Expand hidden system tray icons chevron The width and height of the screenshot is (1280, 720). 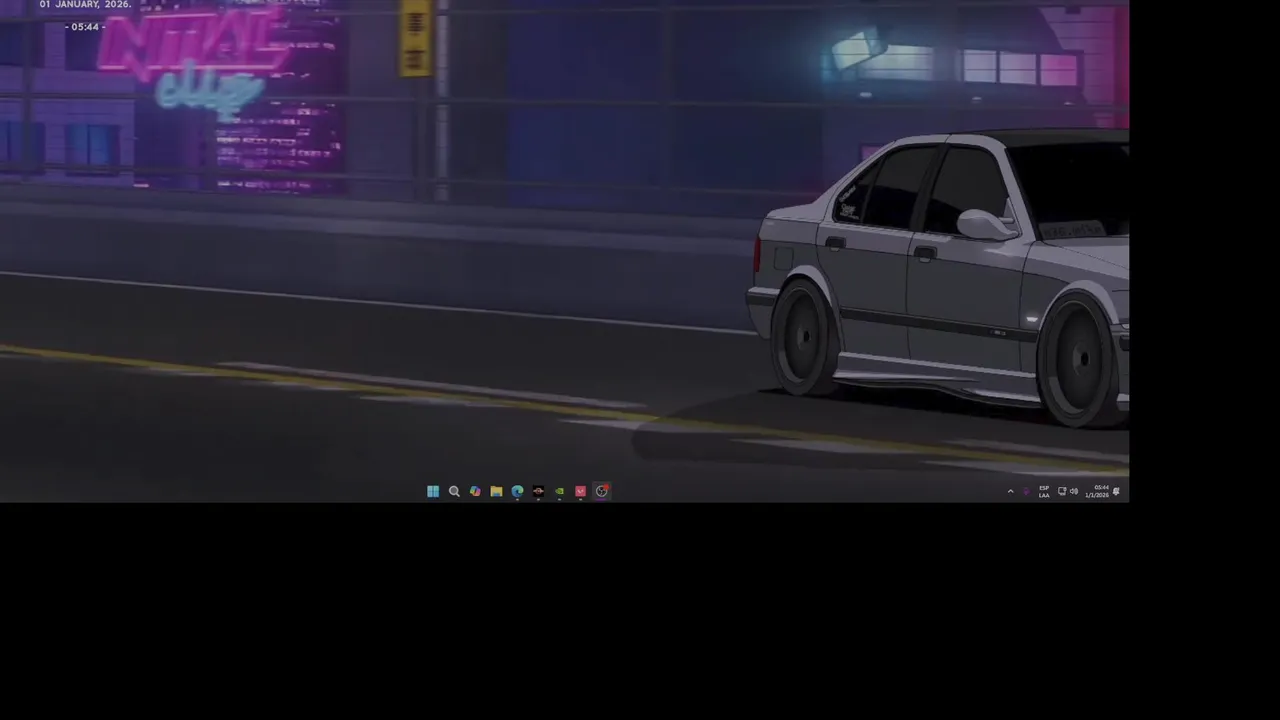(x=1010, y=491)
